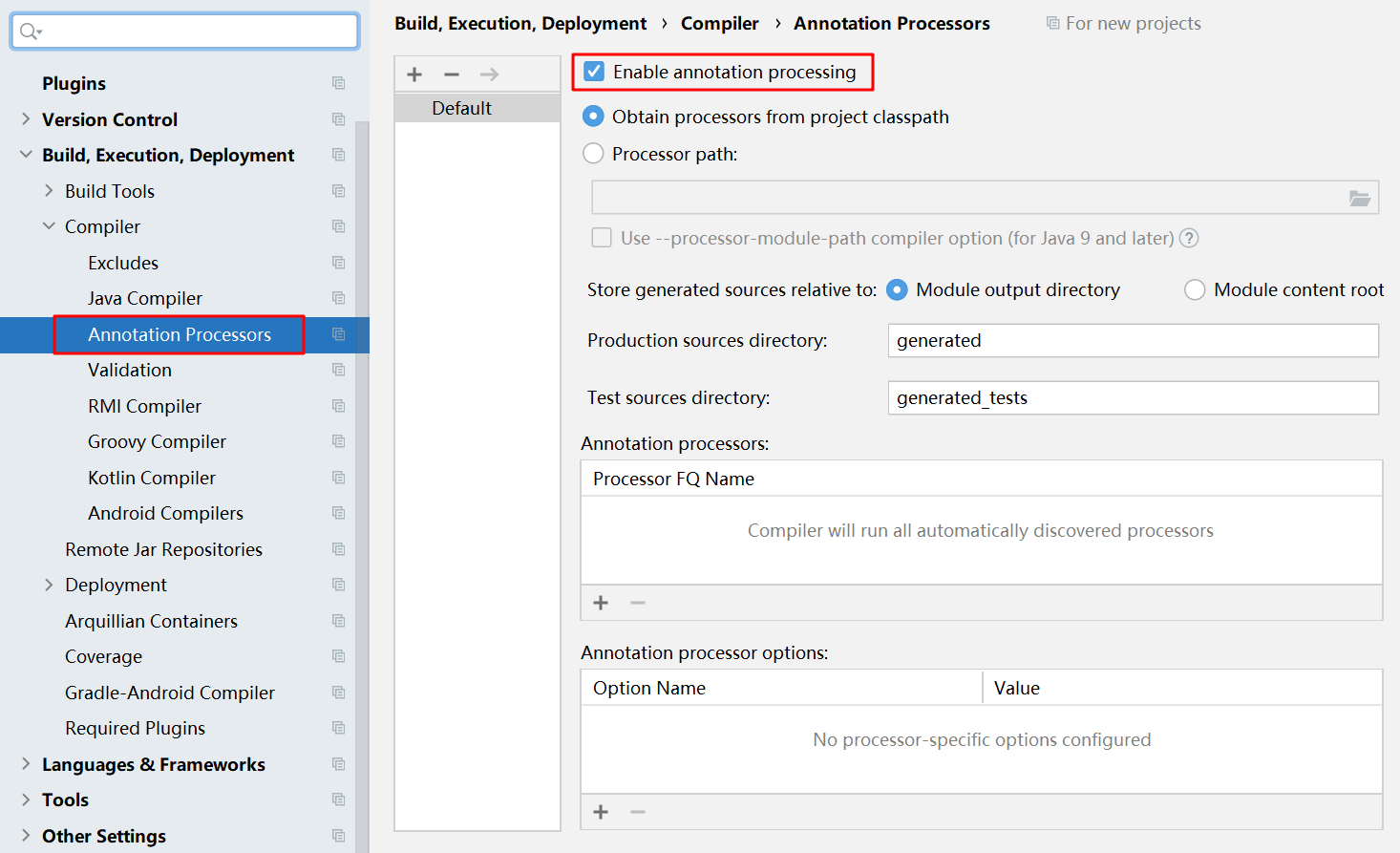Select the Processor path radio button
This screenshot has width=1400, height=853.
pos(593,154)
